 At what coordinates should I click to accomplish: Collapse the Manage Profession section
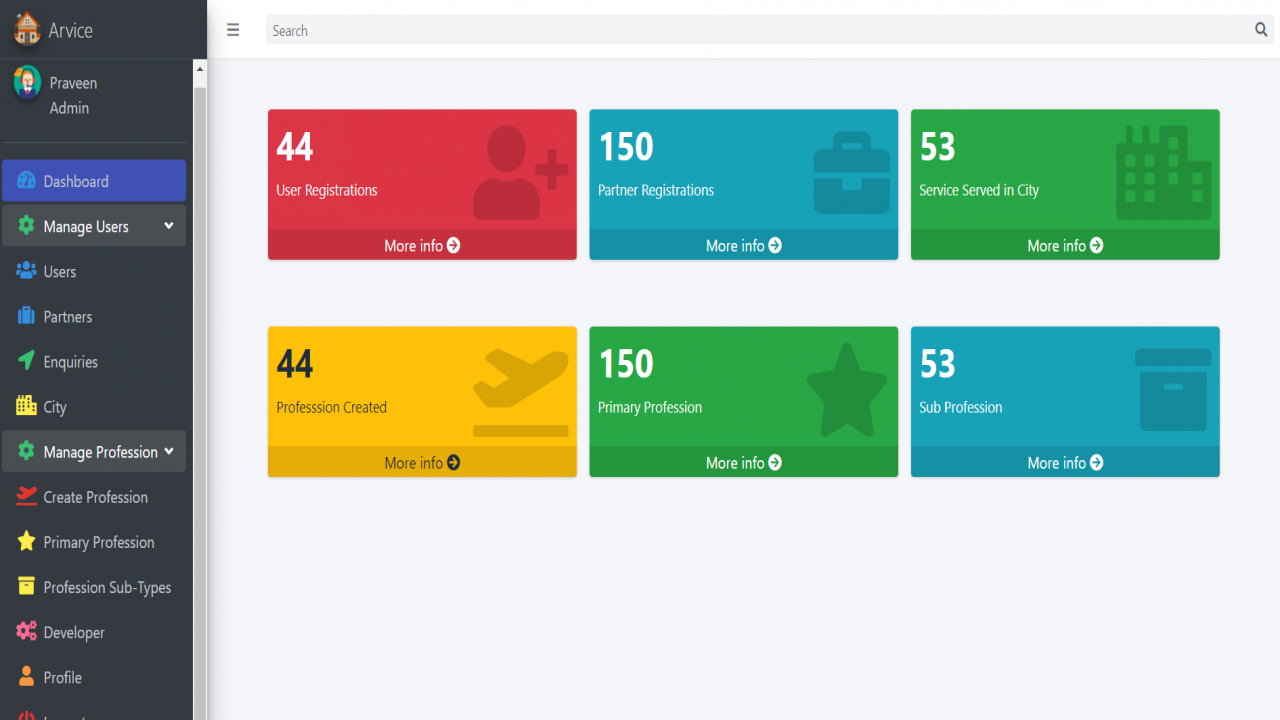[94, 451]
